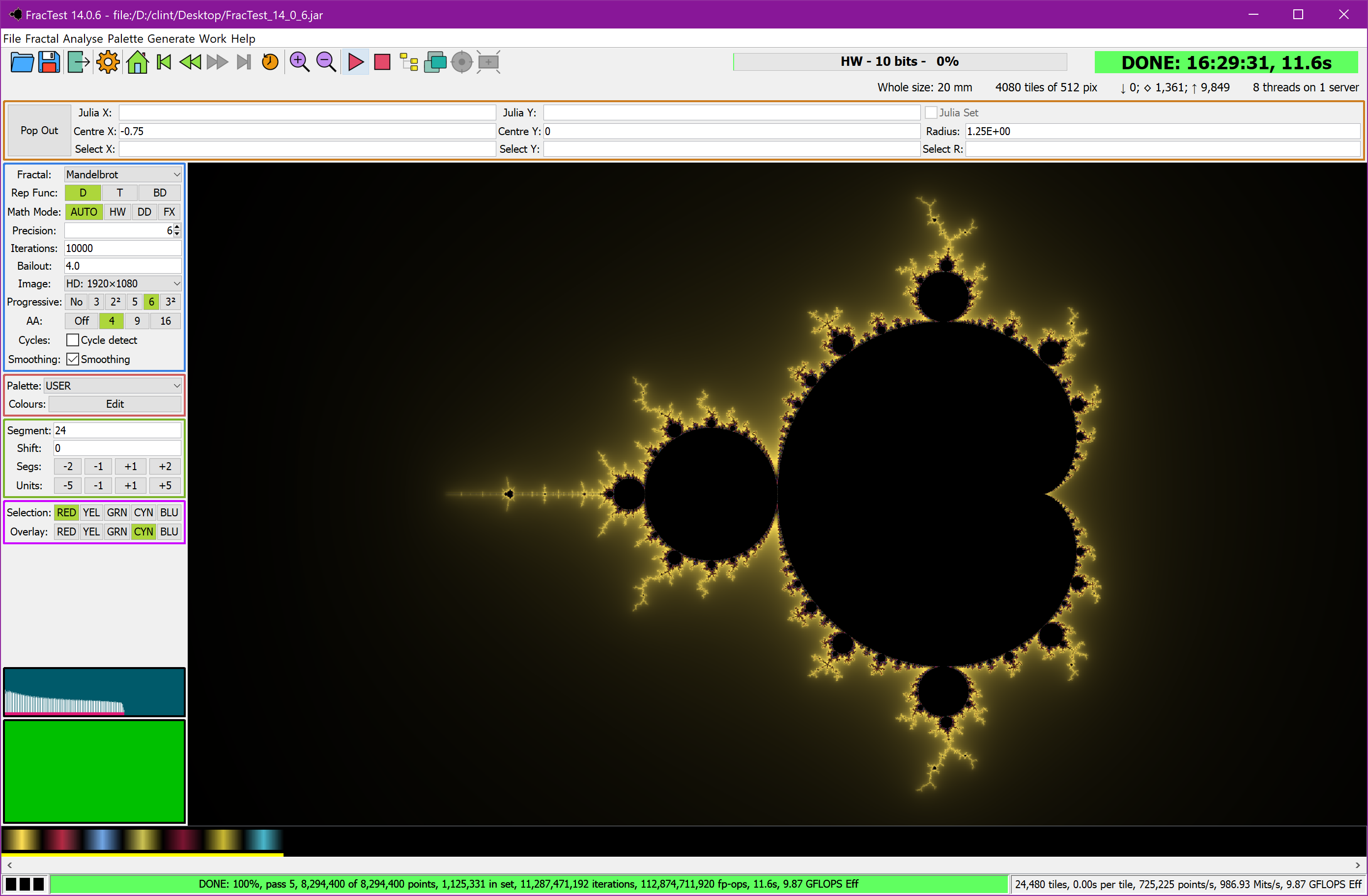
Task: Click the orange history clock icon
Action: tap(270, 62)
